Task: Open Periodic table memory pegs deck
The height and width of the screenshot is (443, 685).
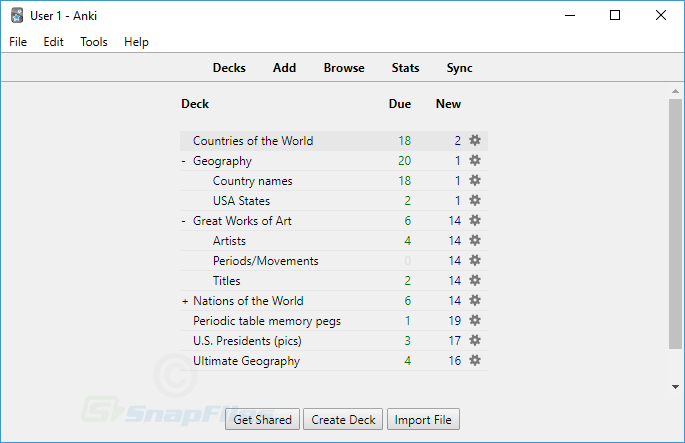Action: (x=267, y=321)
